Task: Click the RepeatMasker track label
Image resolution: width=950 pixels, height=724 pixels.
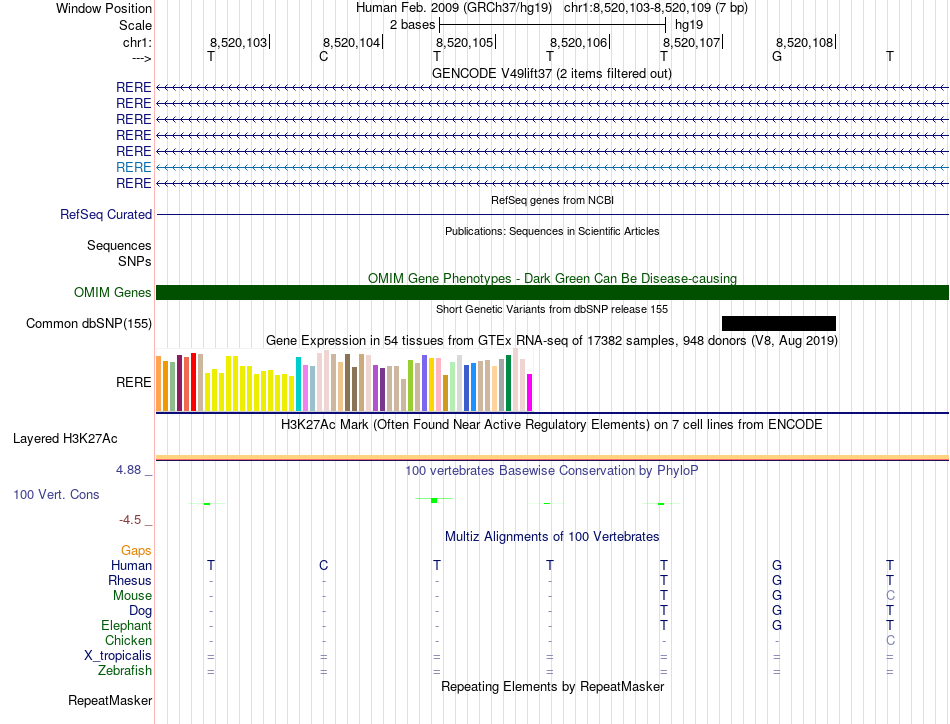Action: [x=110, y=700]
